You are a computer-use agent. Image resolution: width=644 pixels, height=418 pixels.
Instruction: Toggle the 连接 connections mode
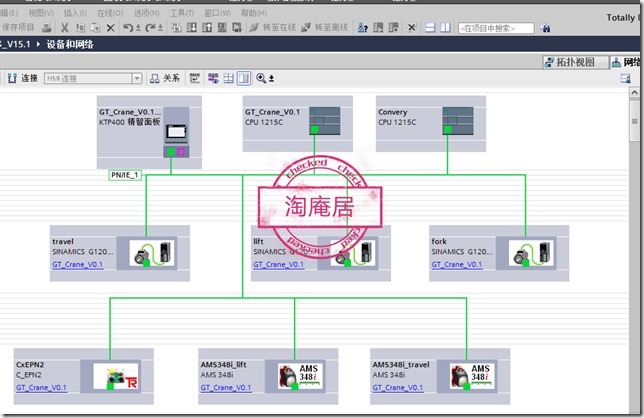pyautogui.click(x=23, y=78)
